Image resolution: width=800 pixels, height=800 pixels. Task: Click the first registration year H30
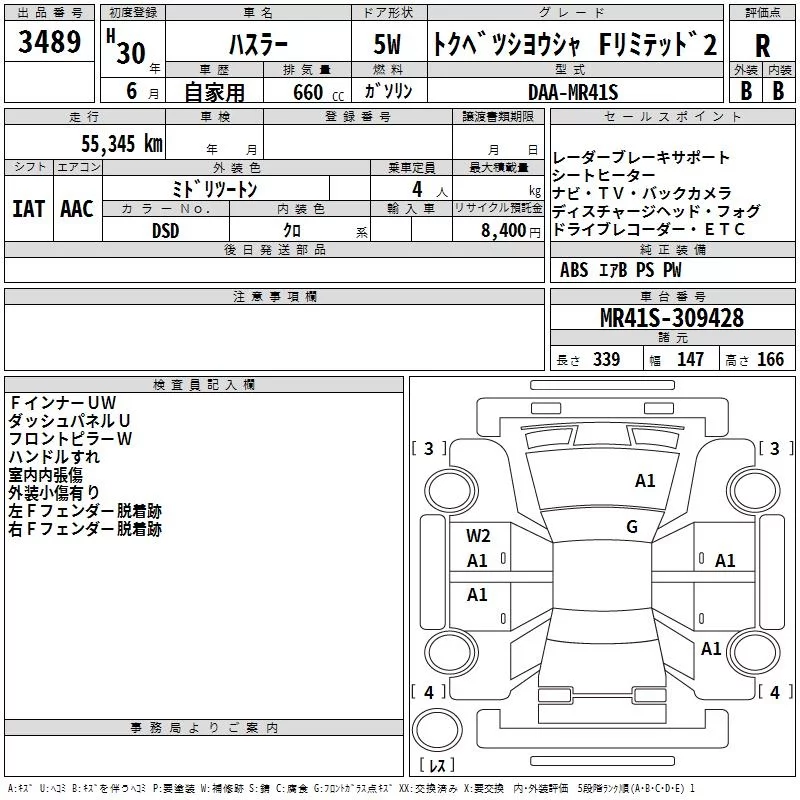click(127, 47)
